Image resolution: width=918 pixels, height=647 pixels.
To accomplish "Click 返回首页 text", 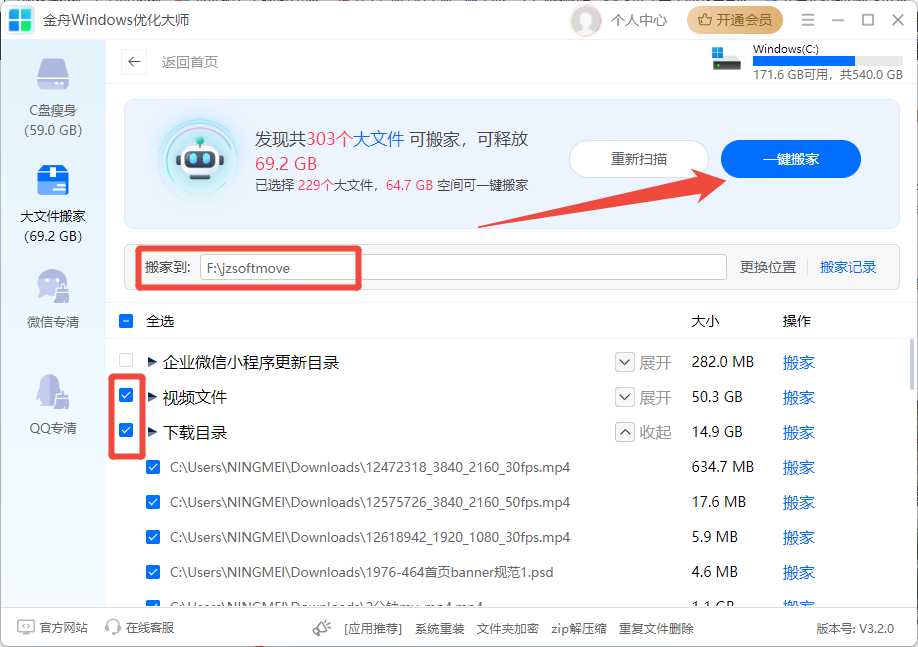I will pos(190,62).
